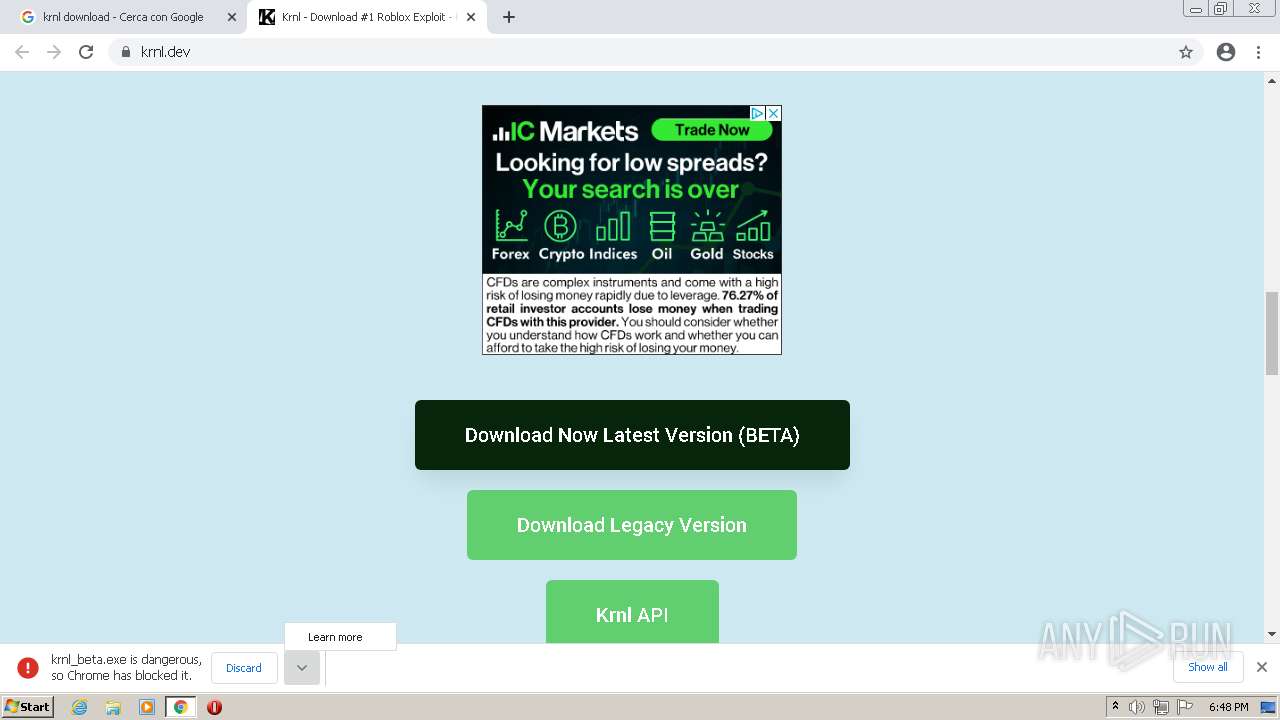Click the browser forward arrow
This screenshot has width=1280, height=720.
[54, 52]
